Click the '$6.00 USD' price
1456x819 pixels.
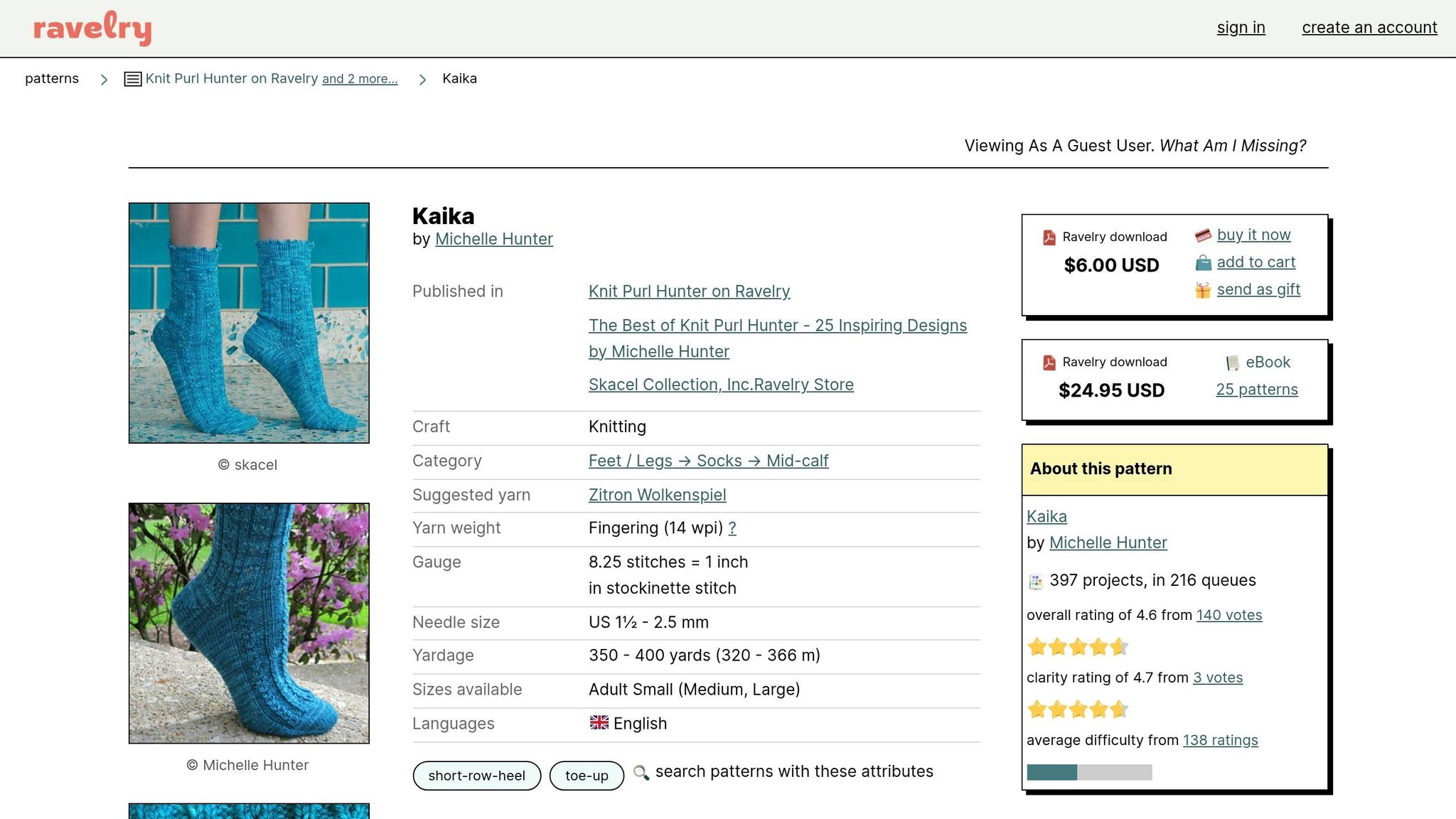pyautogui.click(x=1111, y=265)
